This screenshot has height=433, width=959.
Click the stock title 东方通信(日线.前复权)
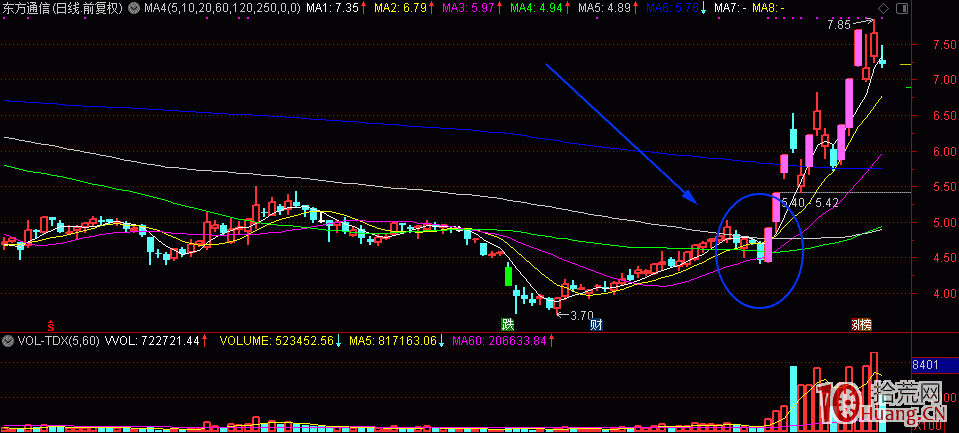pos(63,9)
